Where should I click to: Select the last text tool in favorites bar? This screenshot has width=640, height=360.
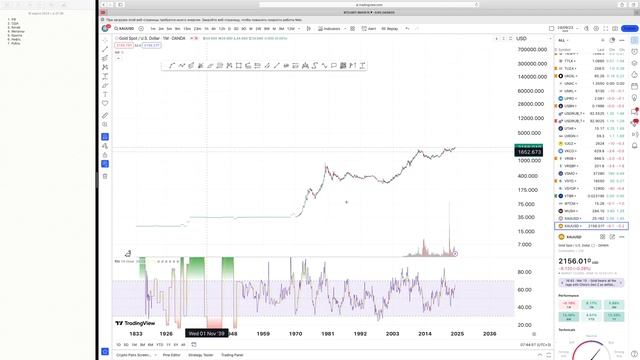[362, 66]
